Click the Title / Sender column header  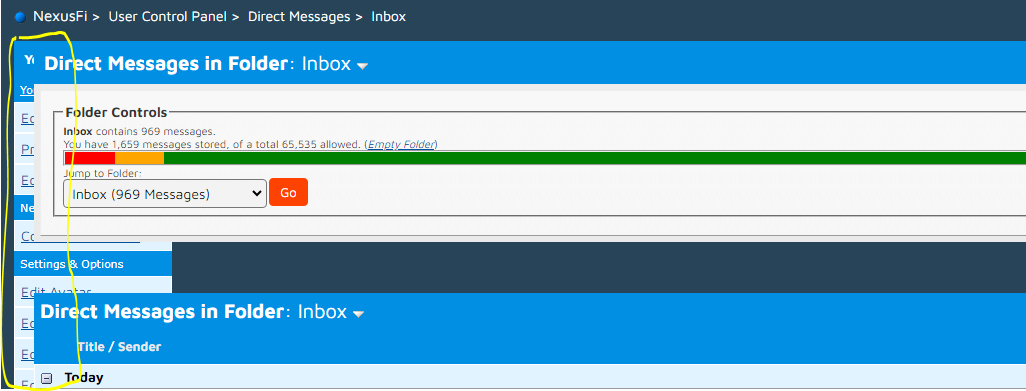click(119, 347)
